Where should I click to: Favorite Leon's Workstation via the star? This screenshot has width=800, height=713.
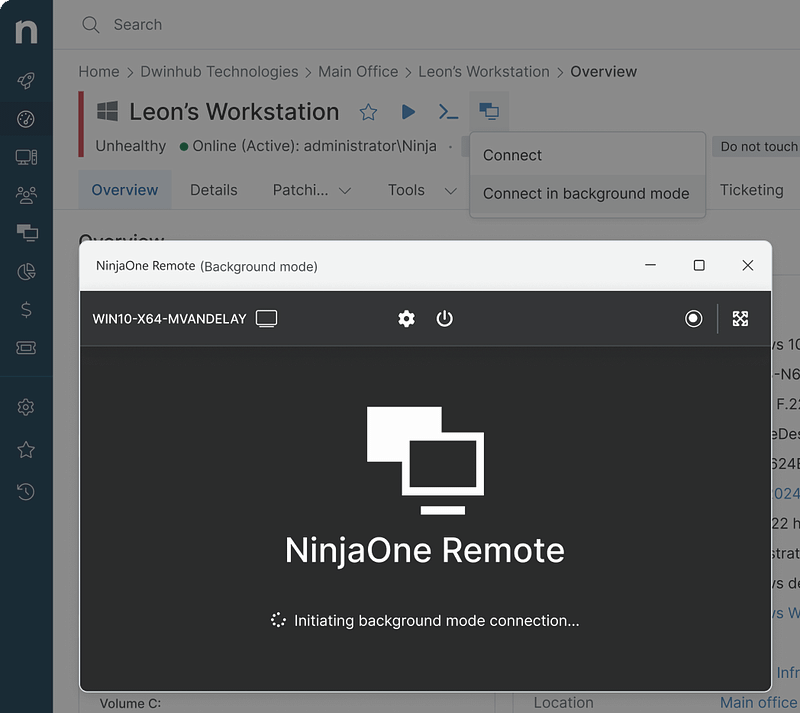tap(368, 112)
